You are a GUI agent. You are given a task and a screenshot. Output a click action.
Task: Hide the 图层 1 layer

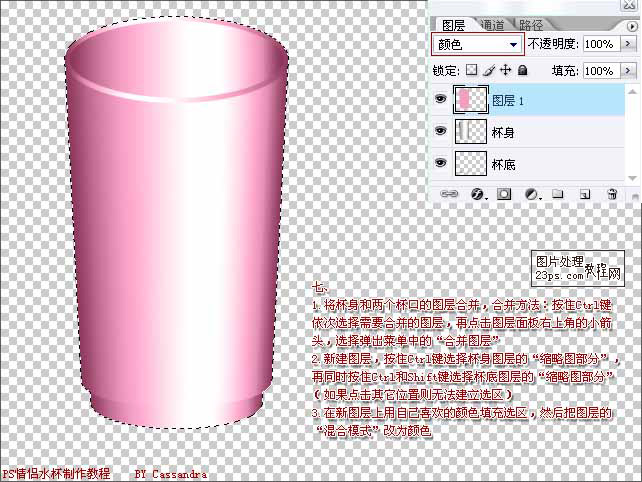point(440,99)
